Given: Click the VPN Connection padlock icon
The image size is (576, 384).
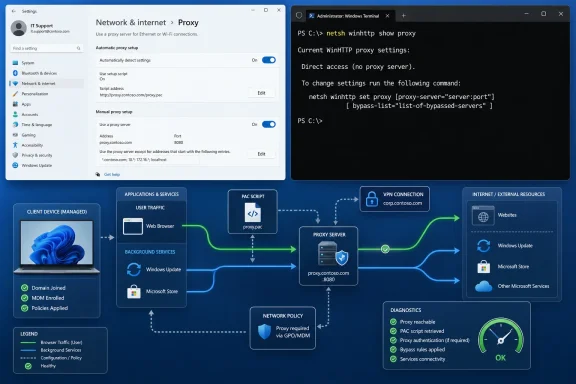Looking at the screenshot, I should (372, 199).
